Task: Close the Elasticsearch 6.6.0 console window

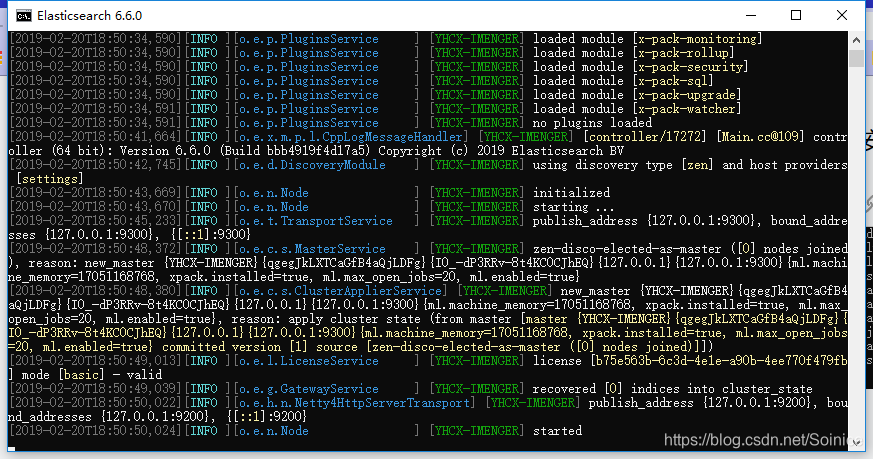Action: point(842,15)
